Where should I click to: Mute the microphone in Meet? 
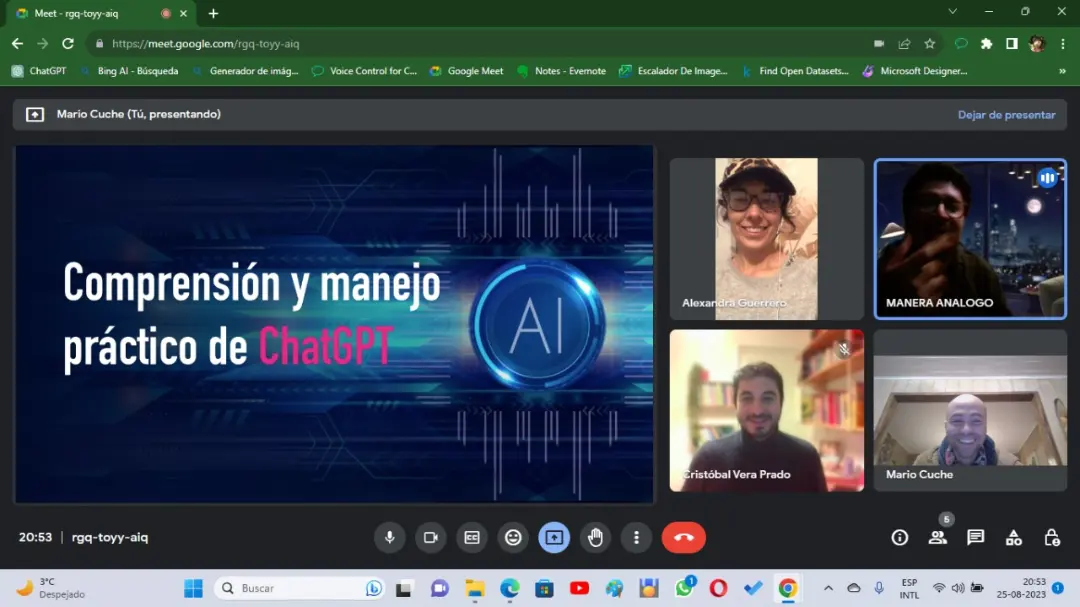[x=389, y=537]
